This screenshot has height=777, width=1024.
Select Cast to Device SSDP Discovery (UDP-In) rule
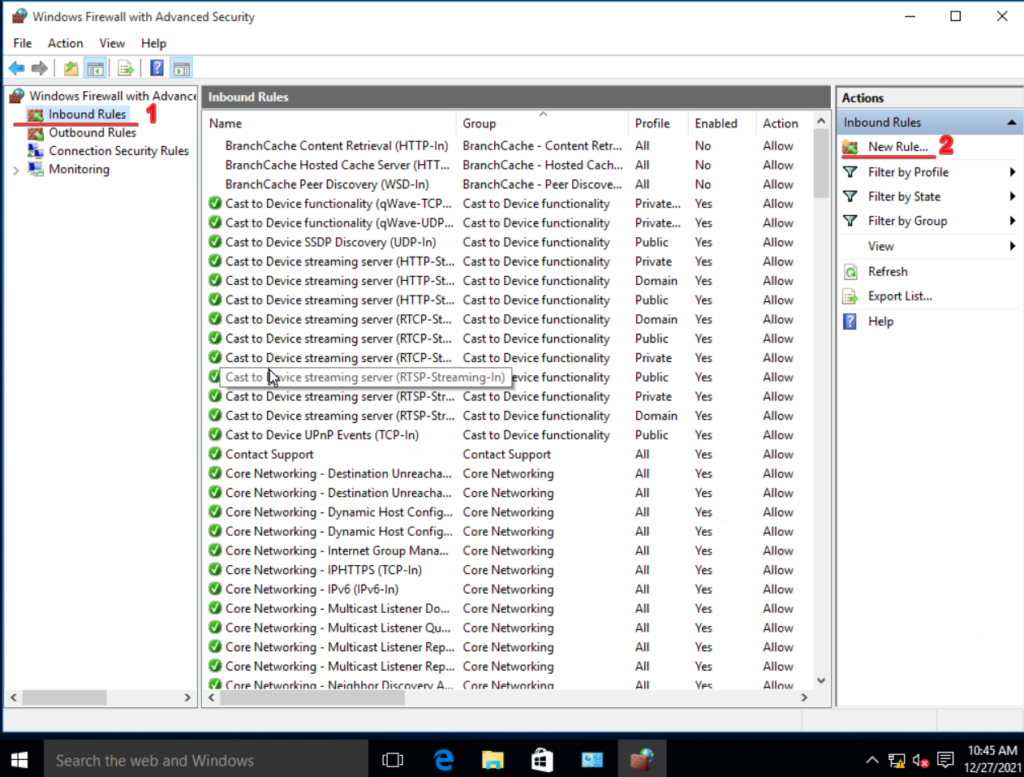tap(330, 242)
